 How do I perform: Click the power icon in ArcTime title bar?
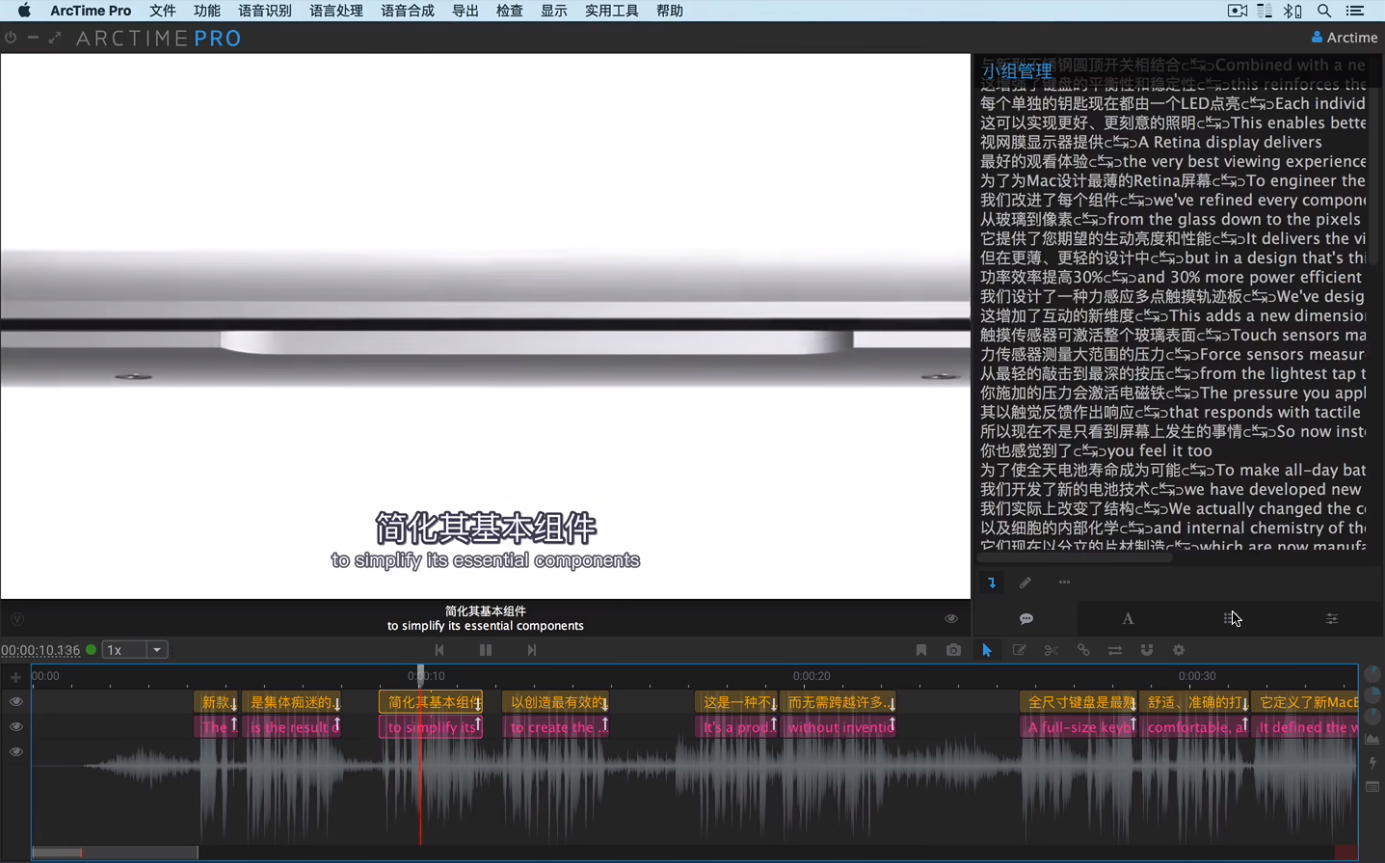click(x=11, y=38)
